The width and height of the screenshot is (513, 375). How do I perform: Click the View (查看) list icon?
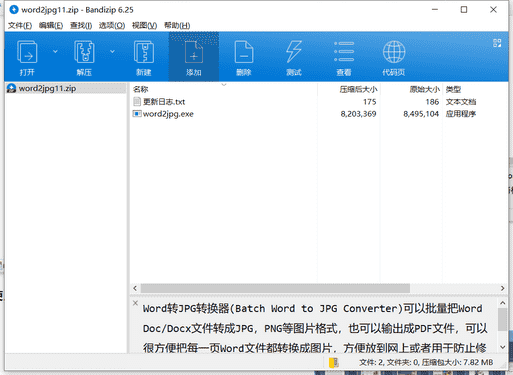point(344,52)
